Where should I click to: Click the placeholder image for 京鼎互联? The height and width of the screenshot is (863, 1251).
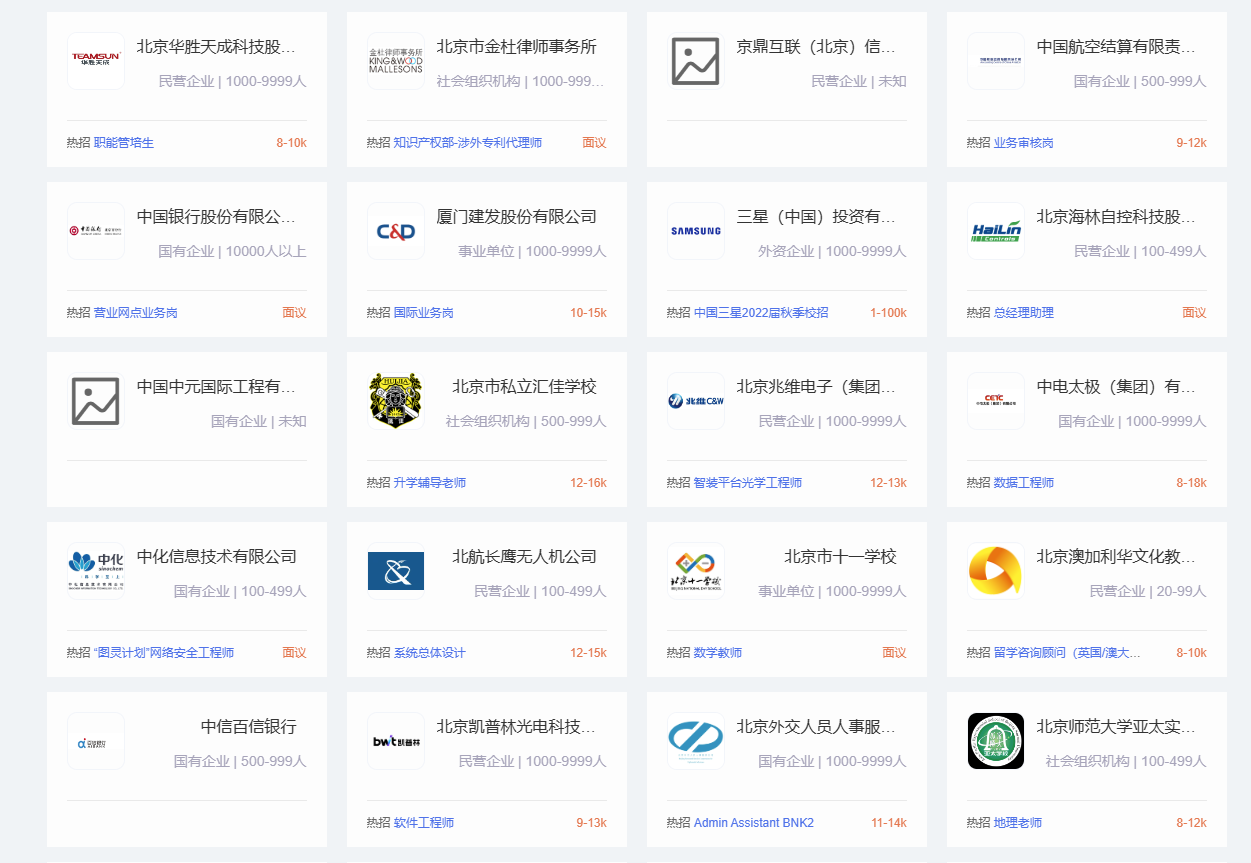point(696,61)
